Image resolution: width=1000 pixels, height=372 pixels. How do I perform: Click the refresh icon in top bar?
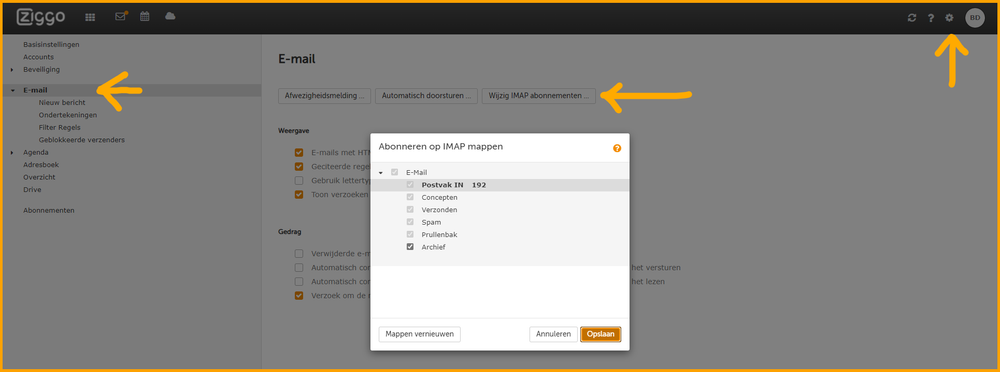912,18
